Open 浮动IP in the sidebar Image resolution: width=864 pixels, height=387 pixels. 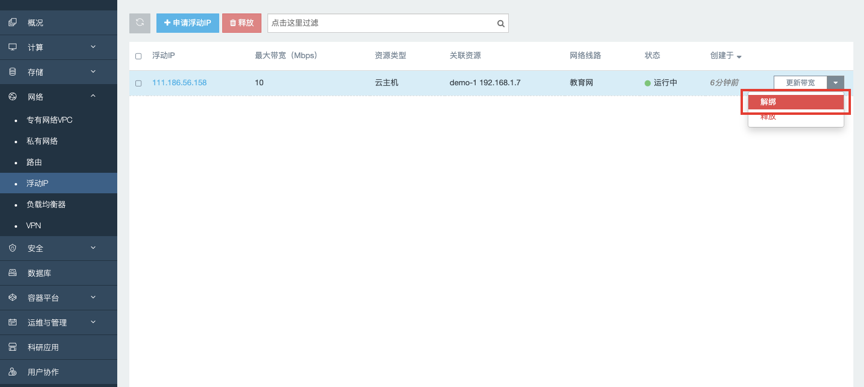pyautogui.click(x=58, y=183)
